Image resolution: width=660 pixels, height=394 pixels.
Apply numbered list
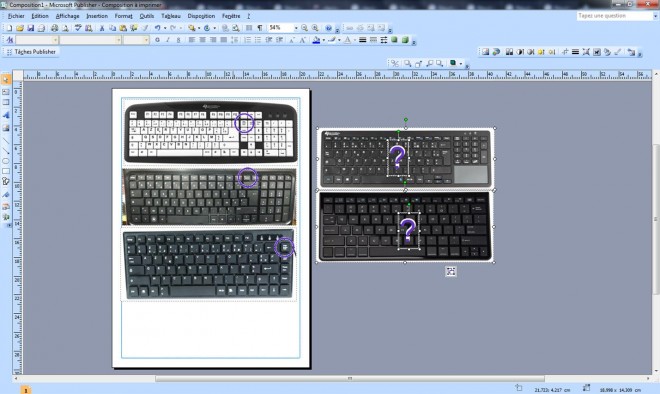(247, 40)
